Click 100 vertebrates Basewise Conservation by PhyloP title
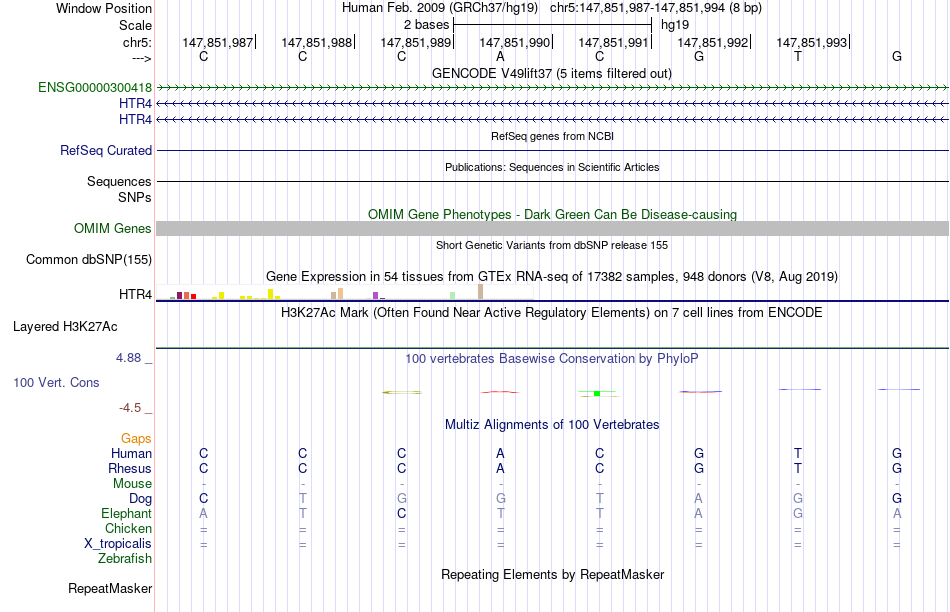Screen dimensions: 950x612 pos(552,359)
